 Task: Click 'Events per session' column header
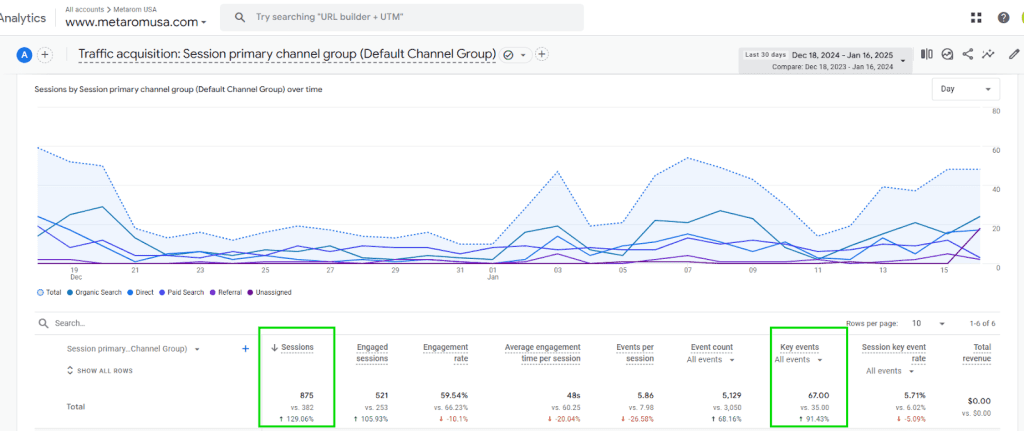pos(635,353)
